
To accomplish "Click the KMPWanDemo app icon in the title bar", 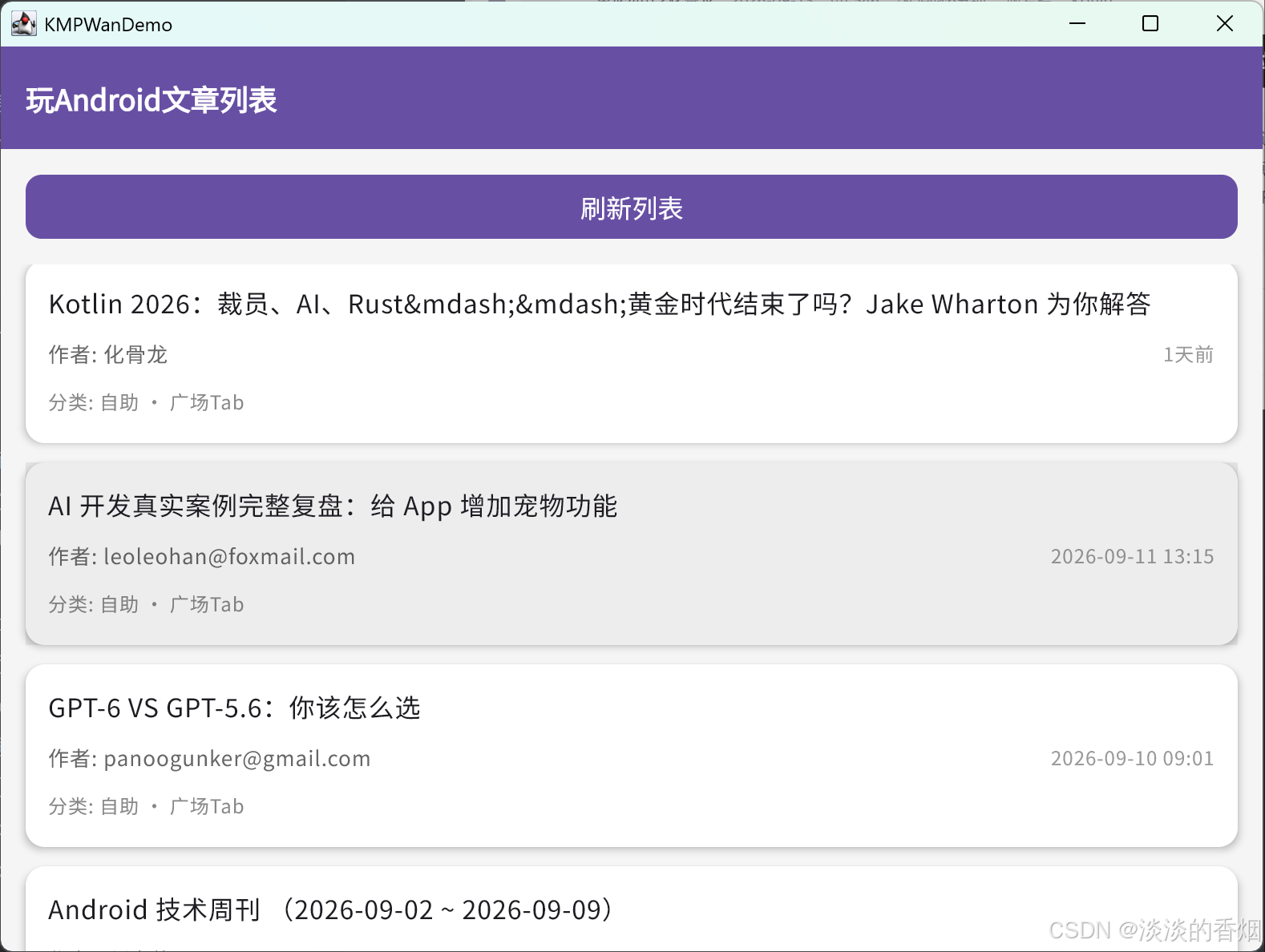I will (23, 24).
